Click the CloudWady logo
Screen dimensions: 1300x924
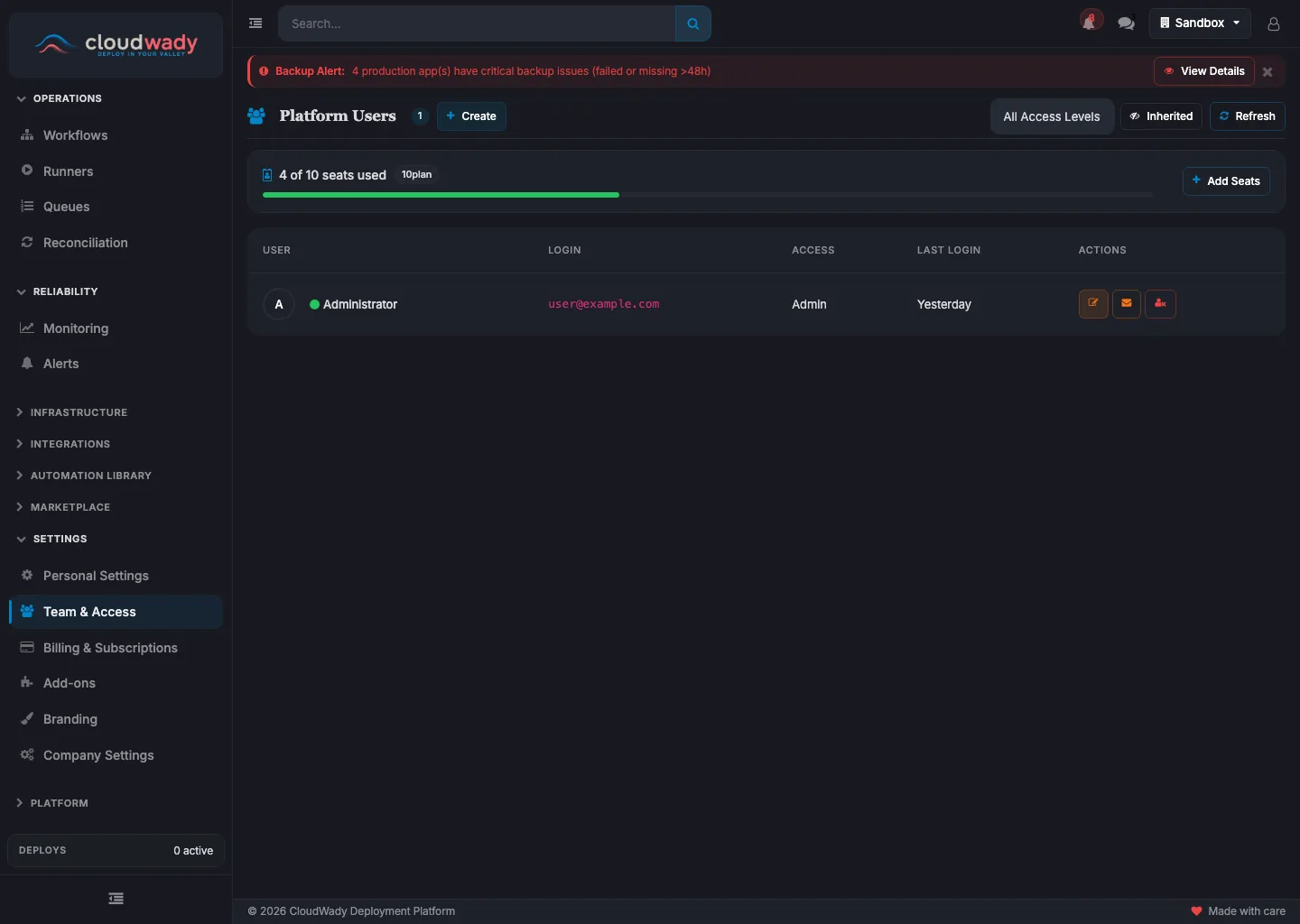pyautogui.click(x=116, y=44)
